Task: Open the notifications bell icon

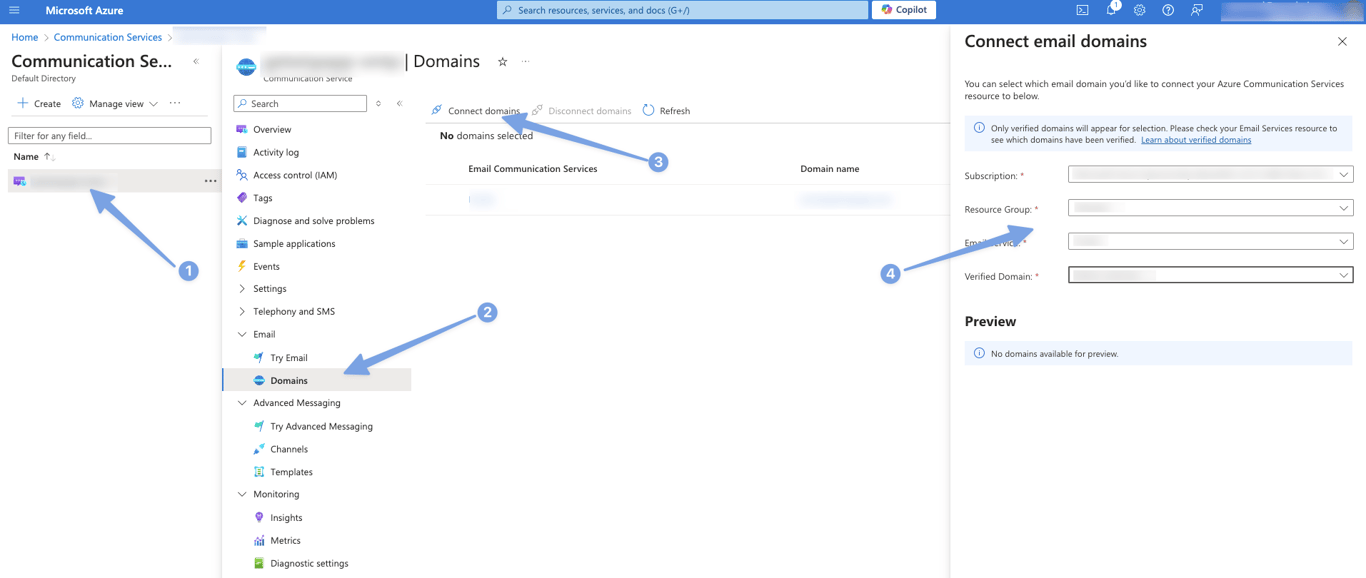Action: 1111,10
